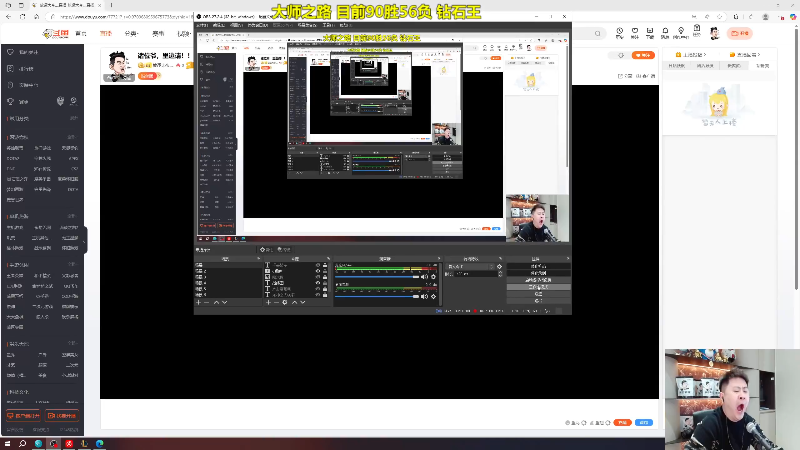Adjust second mixer channel volume slider
Viewport: 800px width, 450px height.
coord(377,296)
